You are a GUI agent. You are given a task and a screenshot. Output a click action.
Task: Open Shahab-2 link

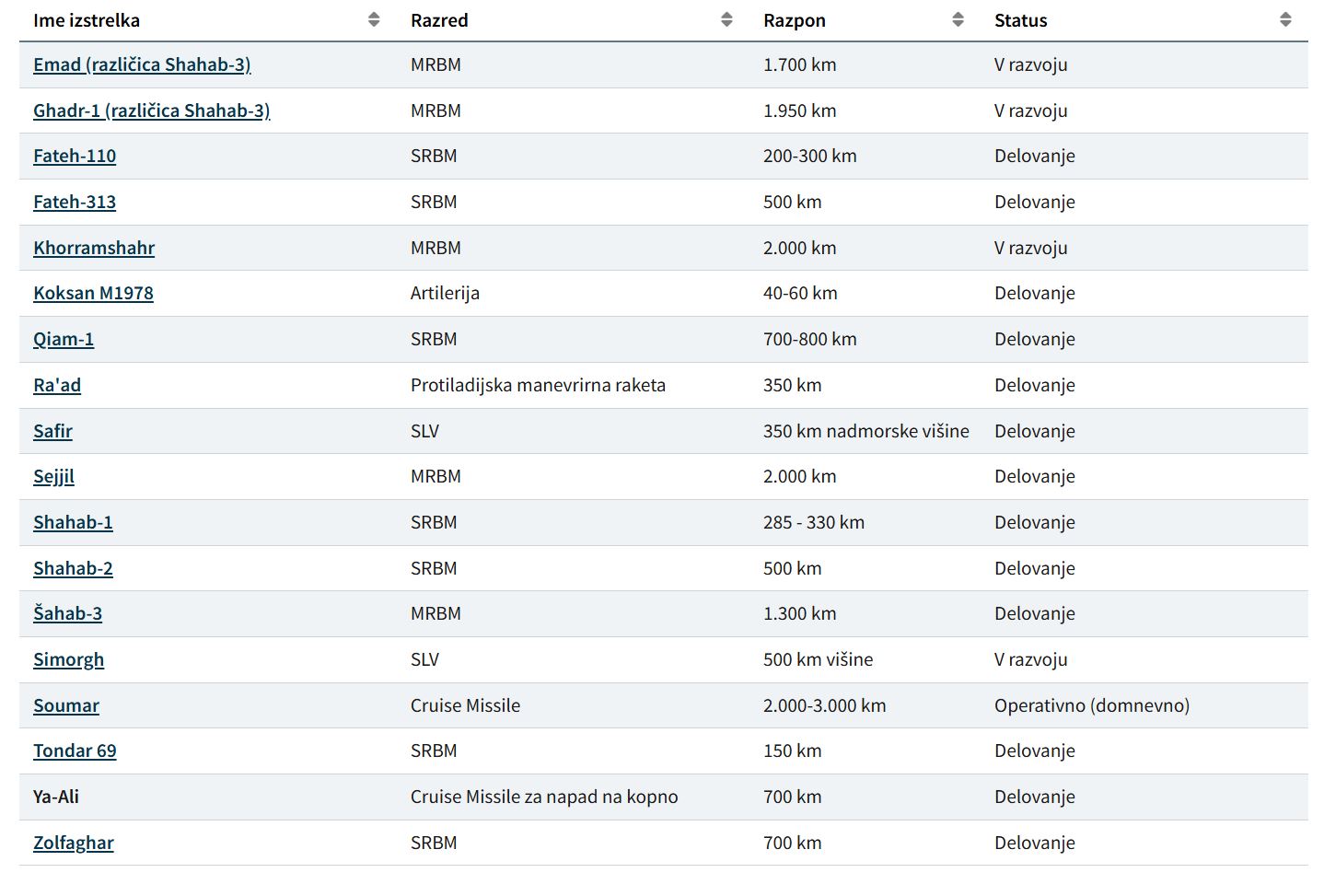pos(73,568)
